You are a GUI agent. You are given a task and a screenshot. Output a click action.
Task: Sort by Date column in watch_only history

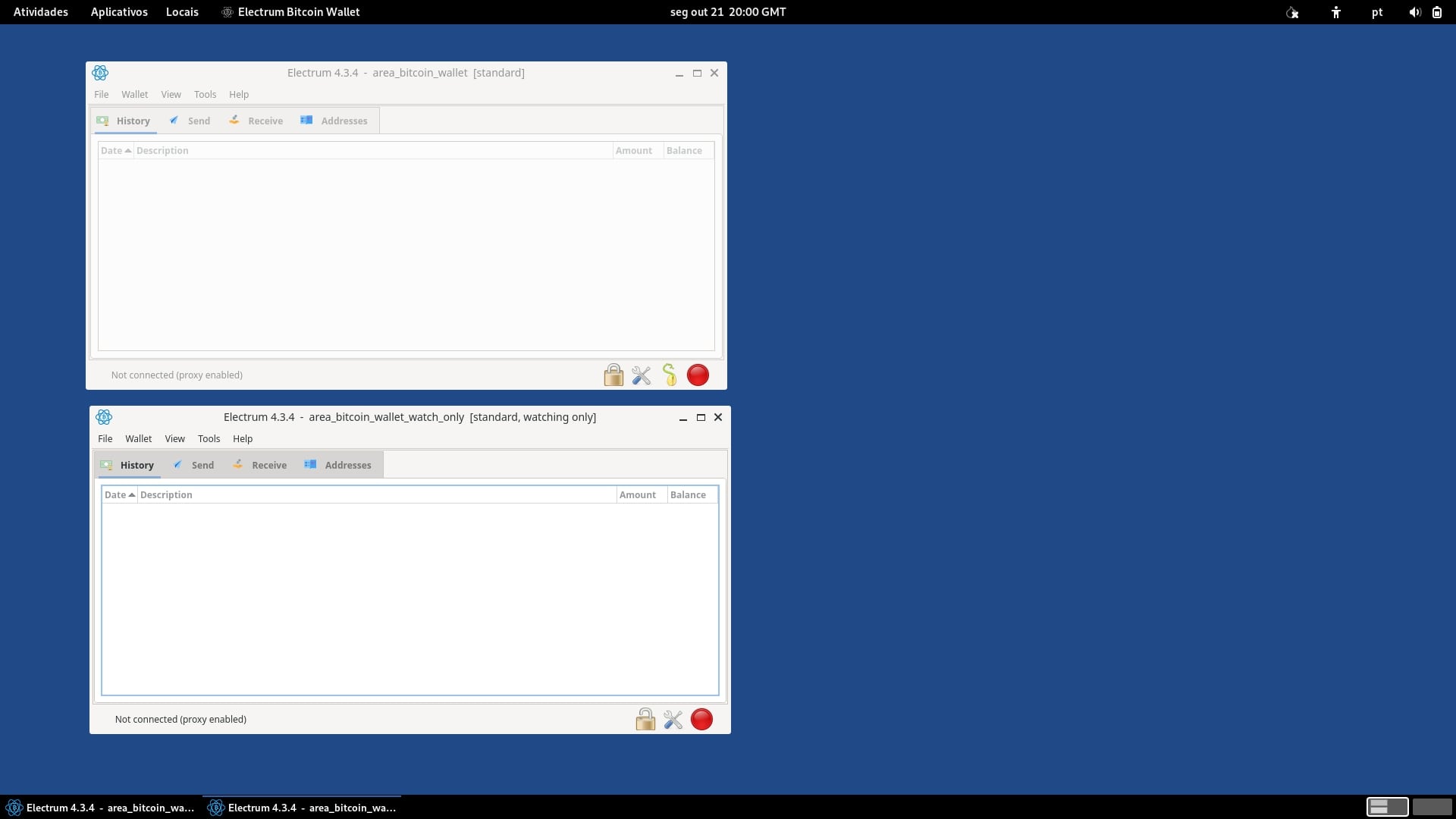pos(120,495)
